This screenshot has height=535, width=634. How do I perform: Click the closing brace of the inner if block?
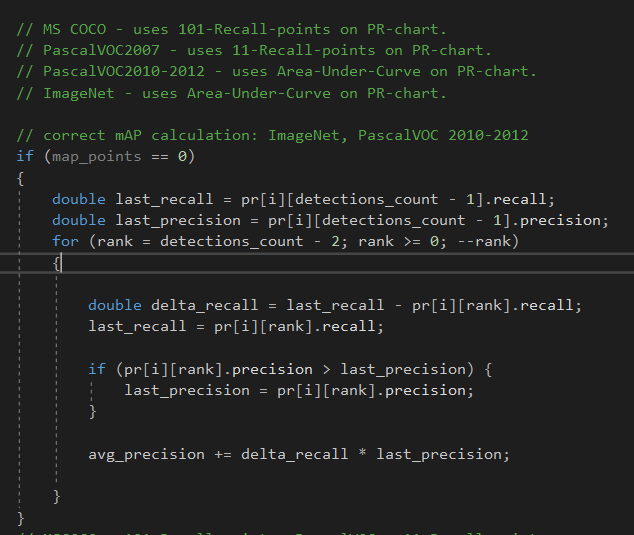pyautogui.click(x=93, y=412)
